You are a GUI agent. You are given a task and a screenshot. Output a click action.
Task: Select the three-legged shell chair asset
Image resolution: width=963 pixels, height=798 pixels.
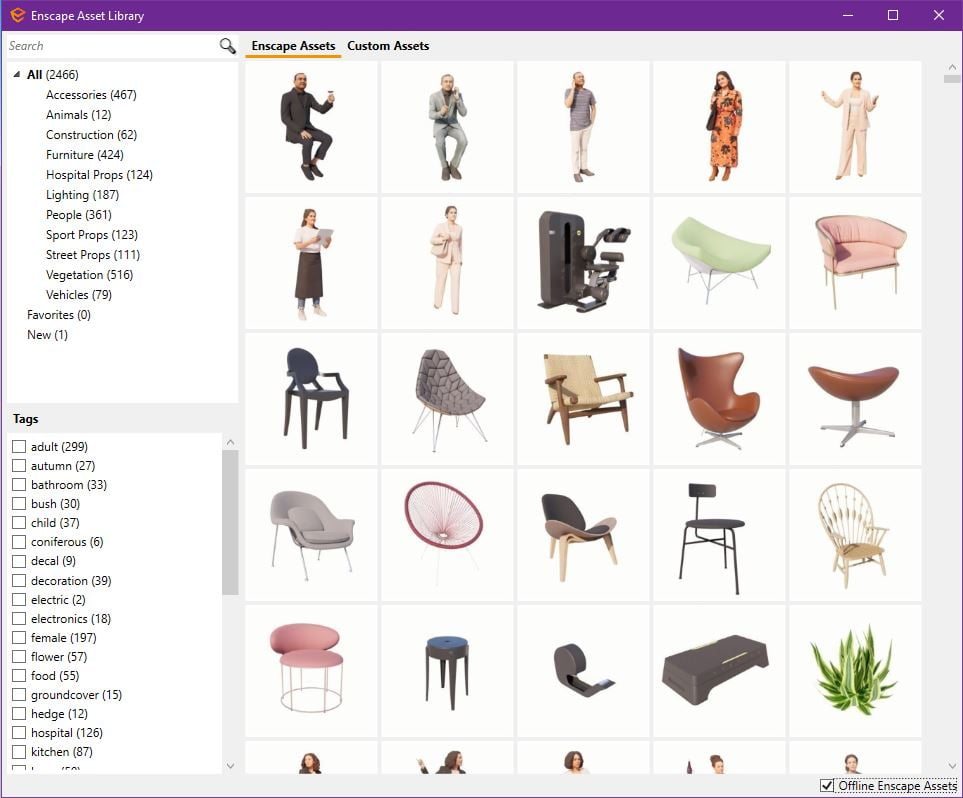click(583, 535)
